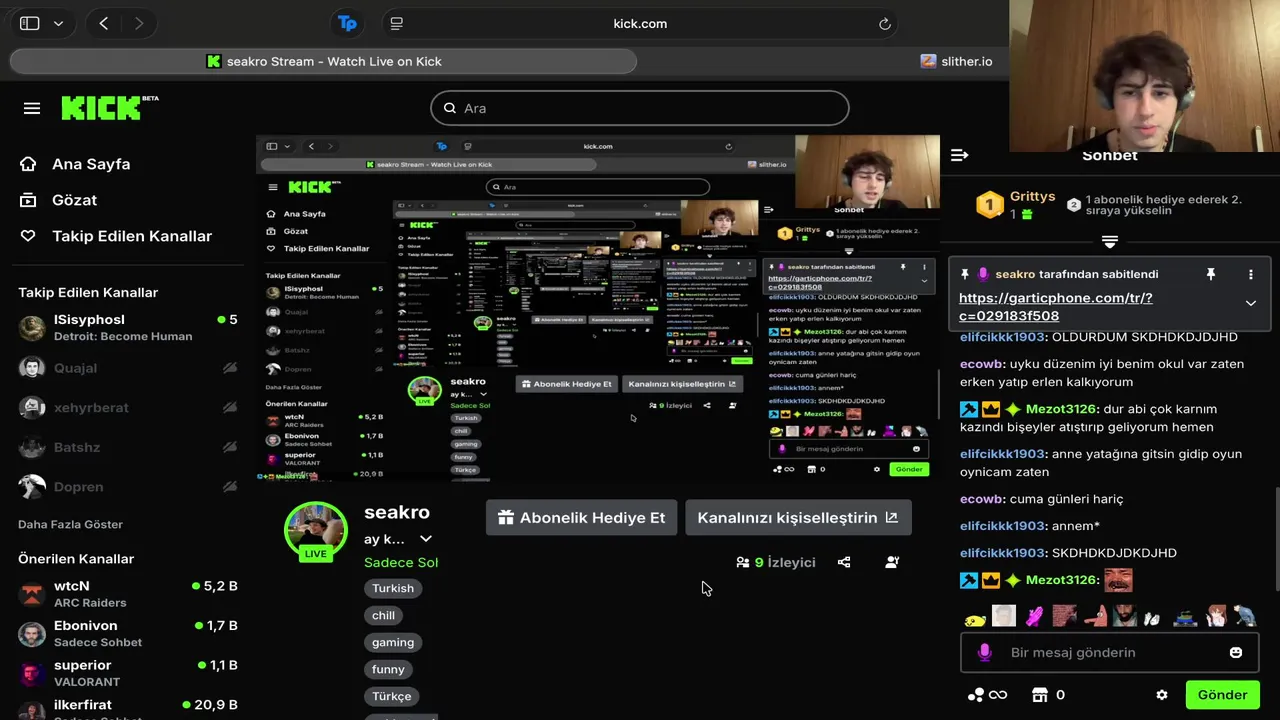Viewport: 1280px width, 720px height.
Task: Insert the purple emote in quick row
Action: [x=1034, y=616]
